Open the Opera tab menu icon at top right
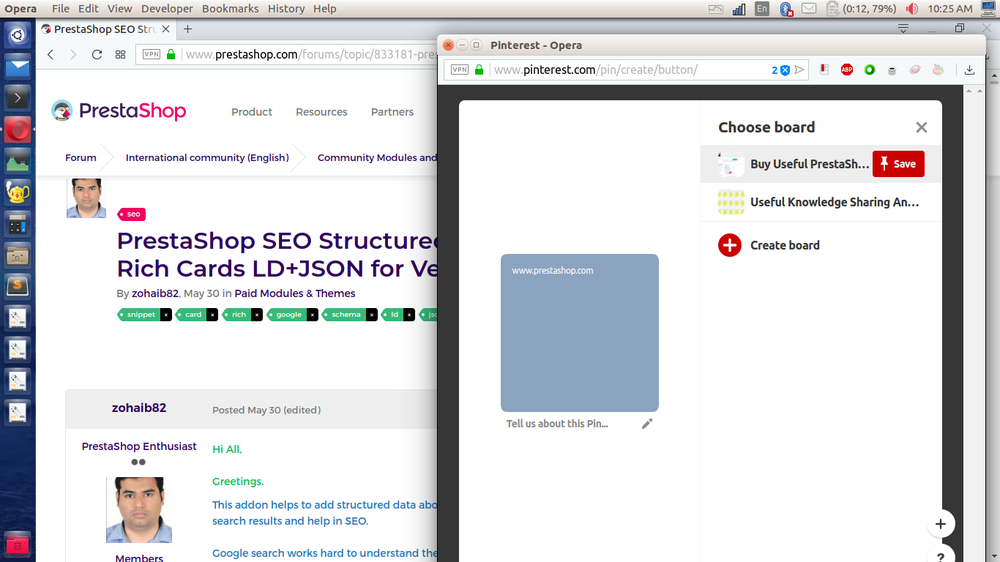The height and width of the screenshot is (562, 1000). (x=903, y=28)
